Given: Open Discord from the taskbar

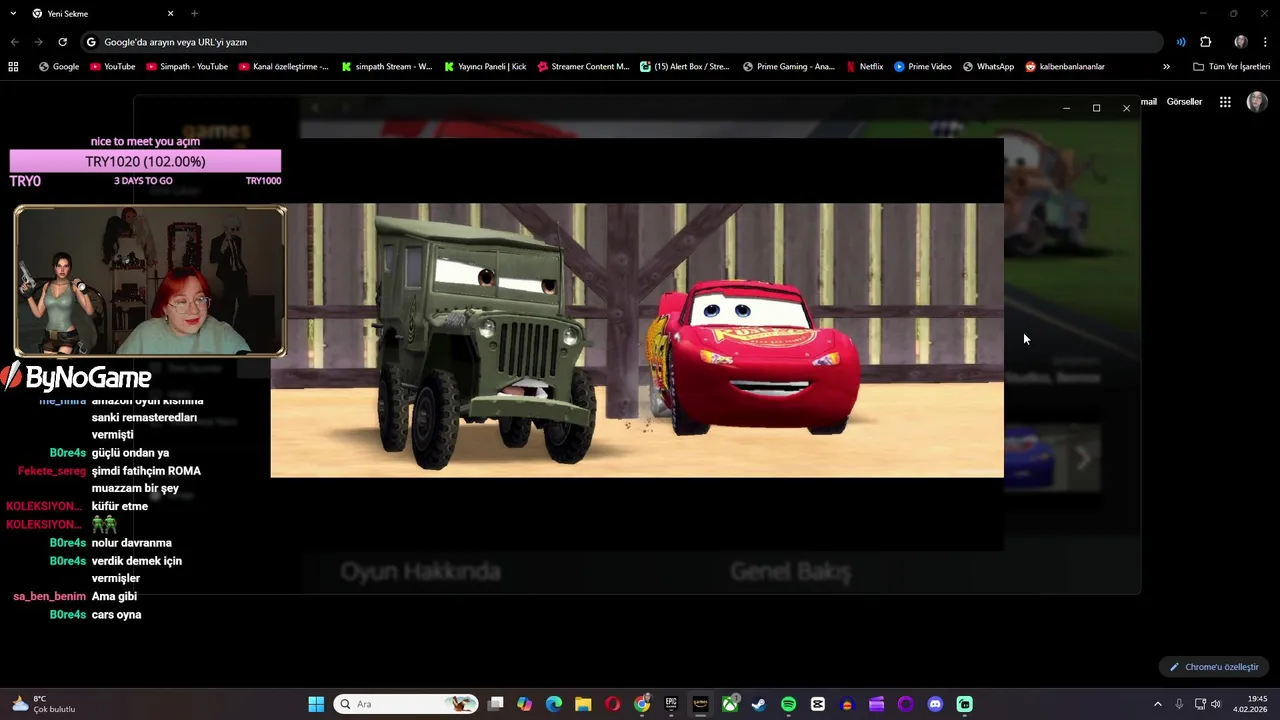Looking at the screenshot, I should 935,704.
